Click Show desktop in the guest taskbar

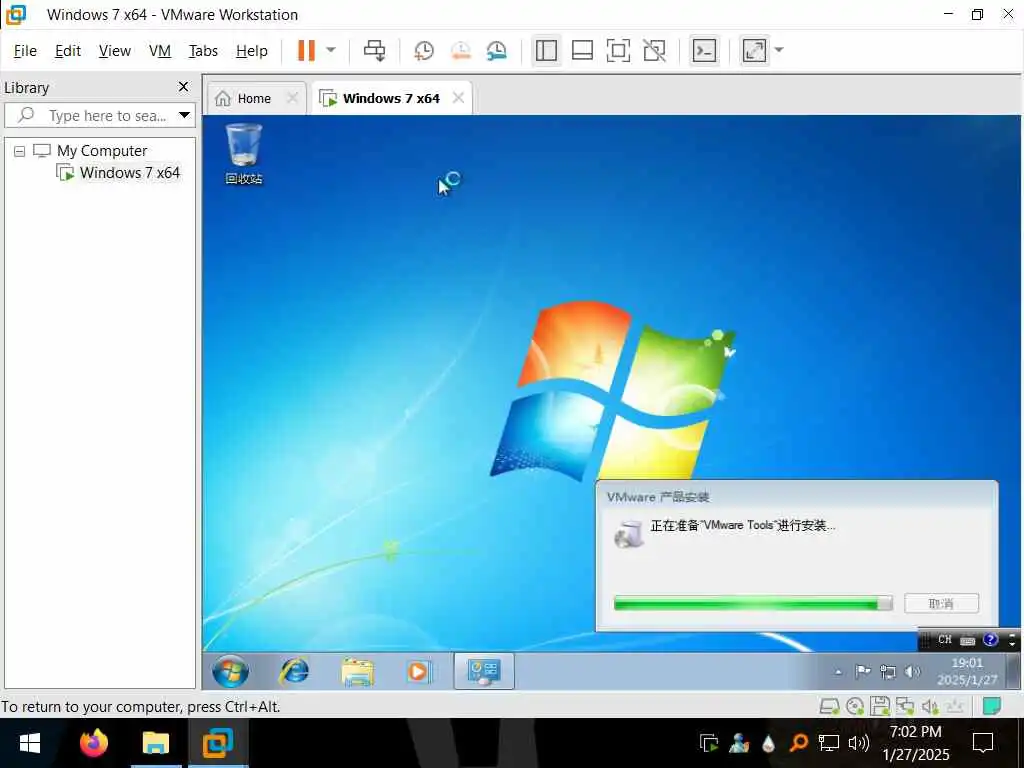point(1013,671)
